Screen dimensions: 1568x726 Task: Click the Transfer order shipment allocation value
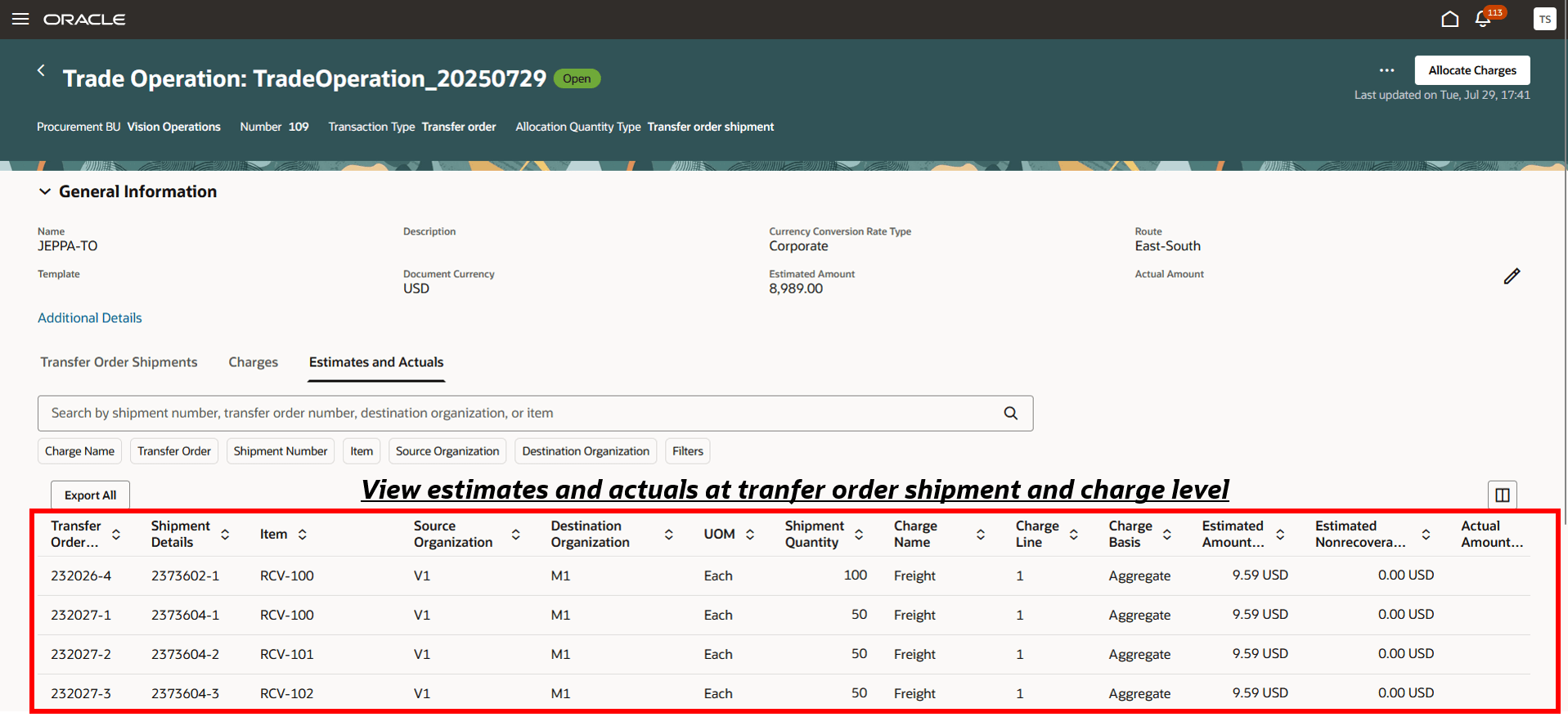[x=711, y=127]
